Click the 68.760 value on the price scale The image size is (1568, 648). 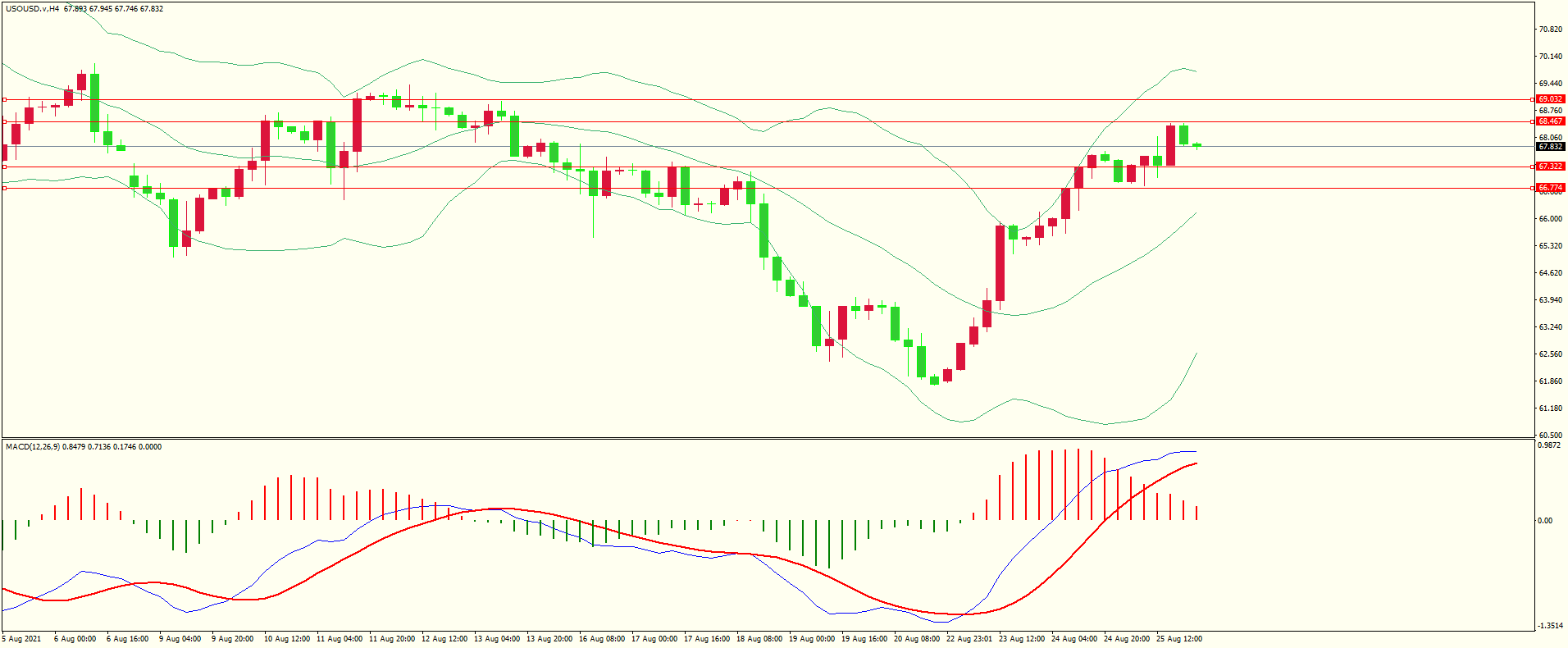1550,111
